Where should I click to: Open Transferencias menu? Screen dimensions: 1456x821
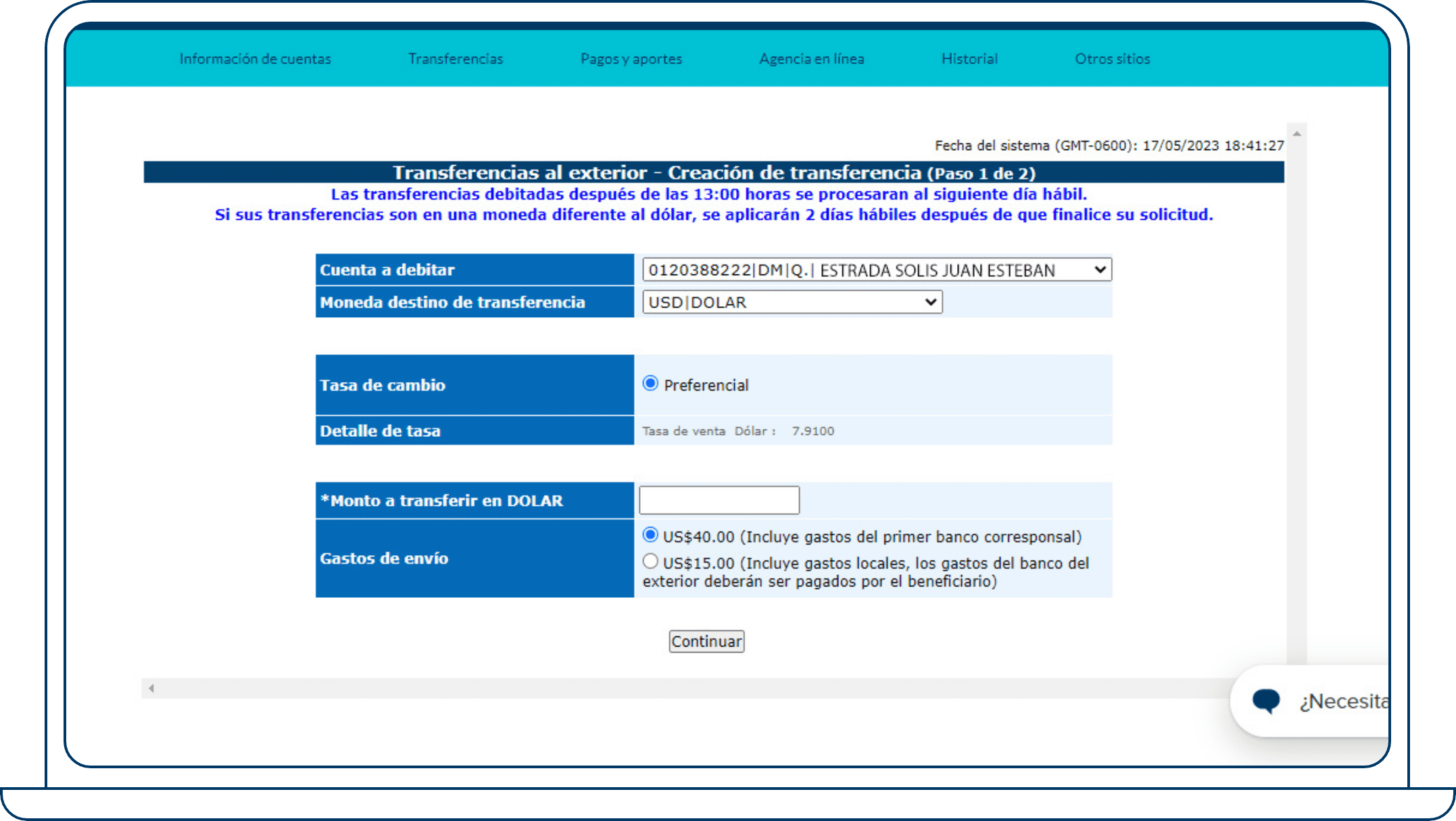pyautogui.click(x=456, y=59)
